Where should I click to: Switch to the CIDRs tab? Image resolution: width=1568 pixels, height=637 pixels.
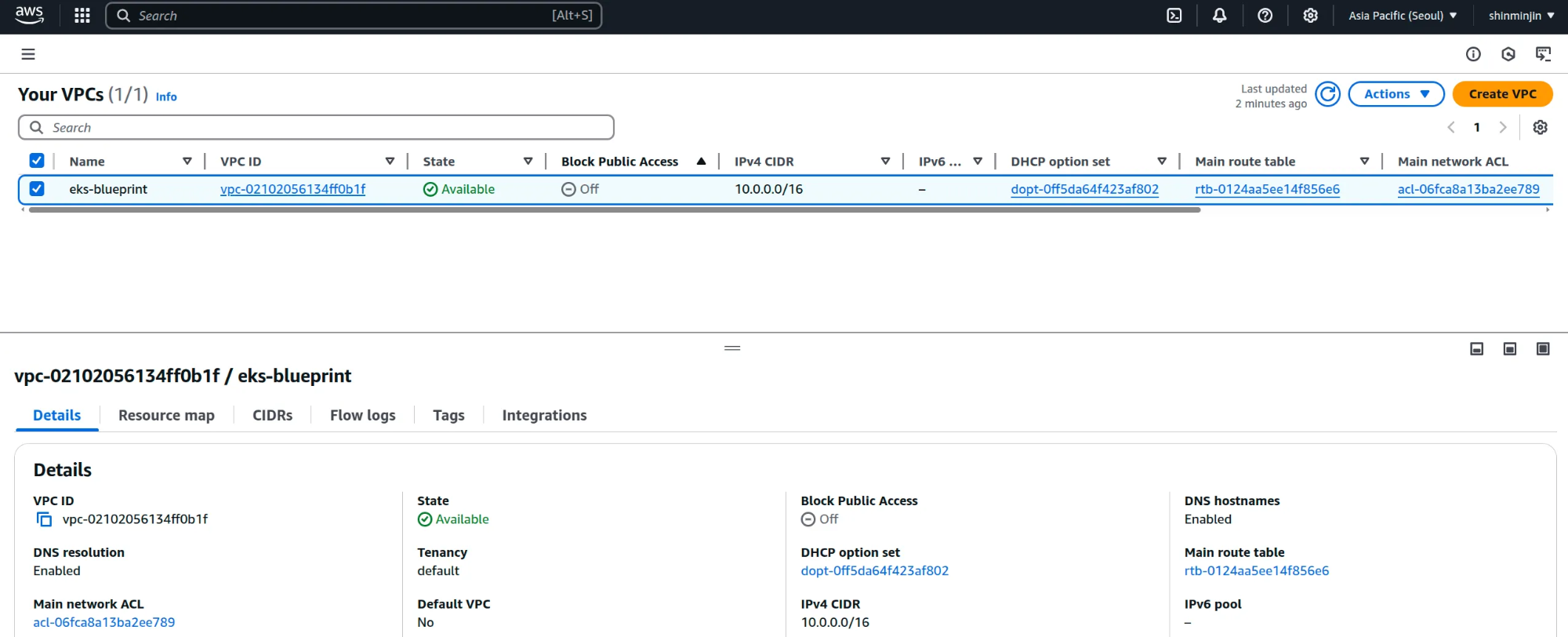pyautogui.click(x=272, y=415)
